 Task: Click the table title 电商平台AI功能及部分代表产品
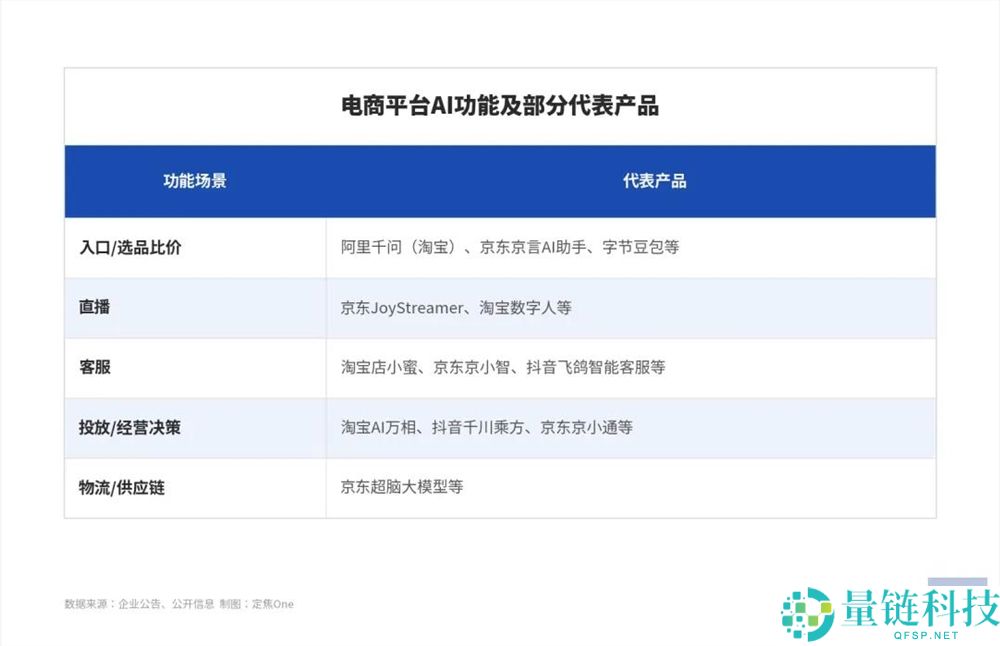(x=500, y=106)
